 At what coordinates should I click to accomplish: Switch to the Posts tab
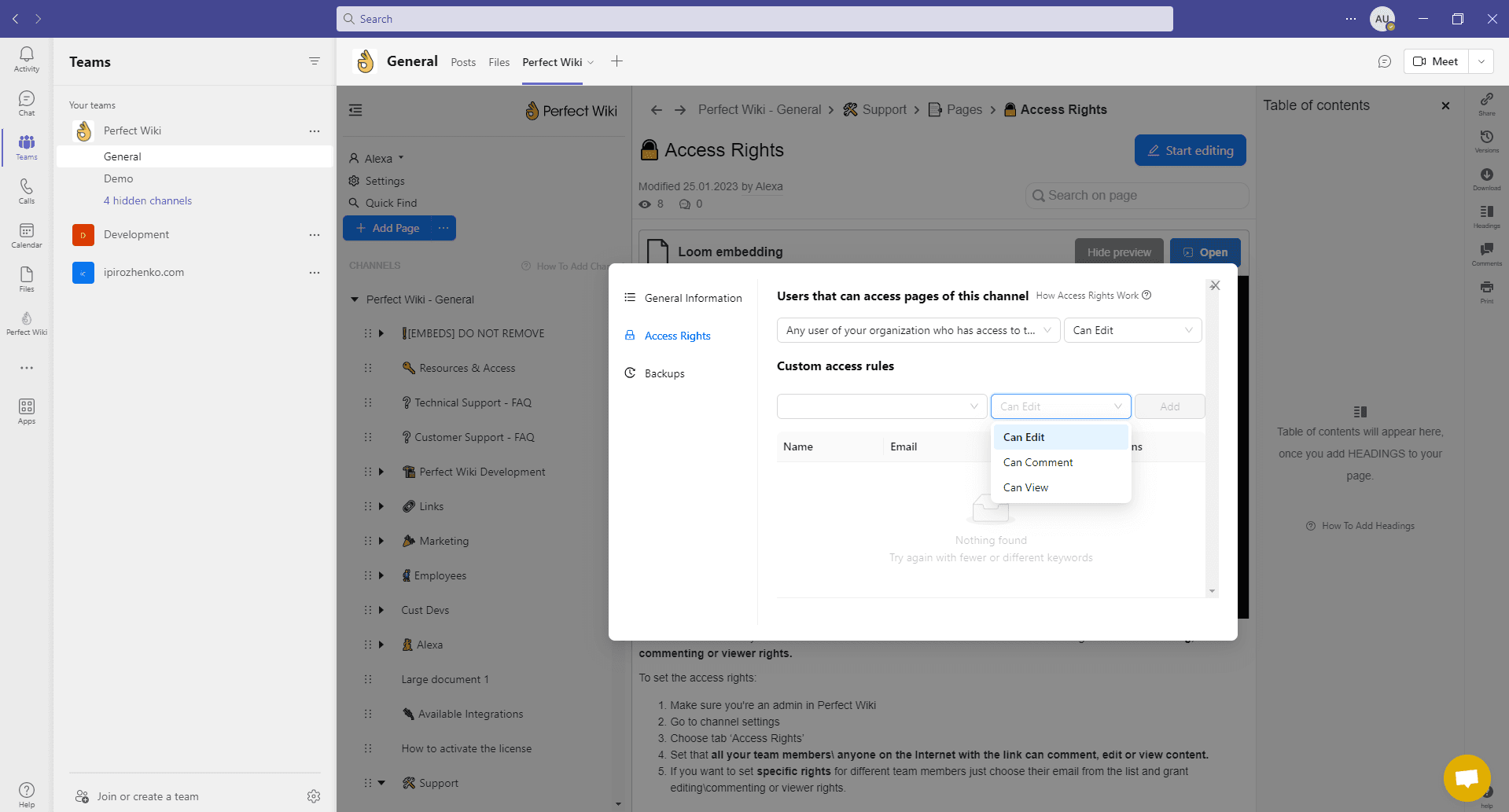(463, 62)
